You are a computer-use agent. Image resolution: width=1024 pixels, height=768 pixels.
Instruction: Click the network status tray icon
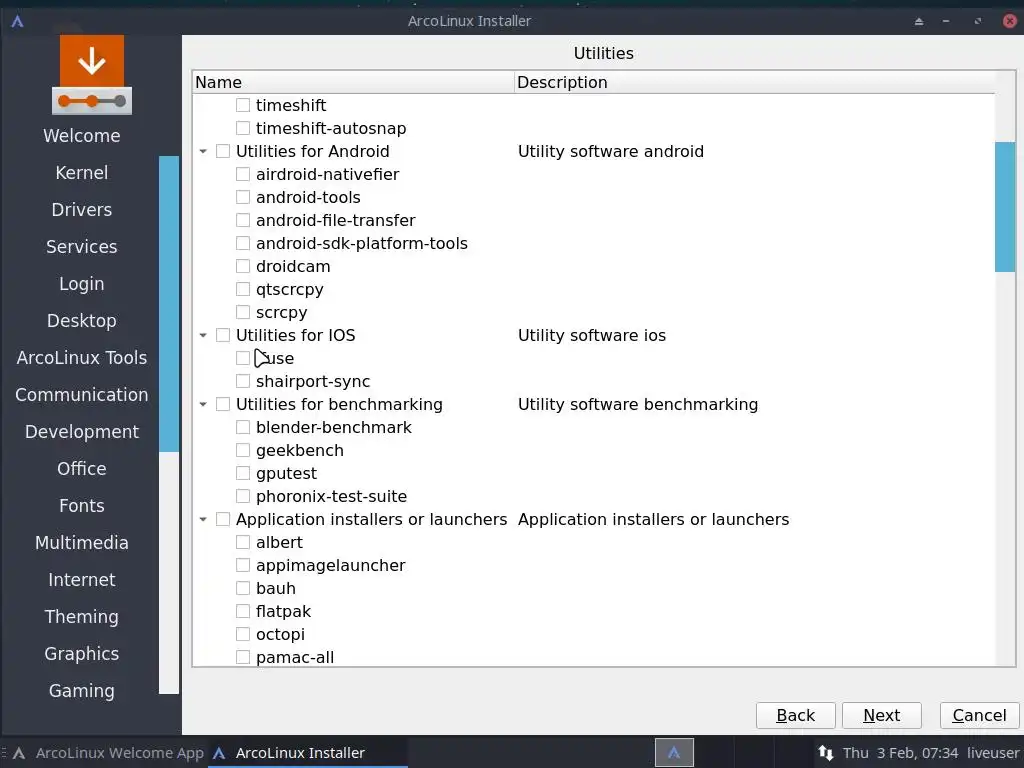(x=825, y=753)
